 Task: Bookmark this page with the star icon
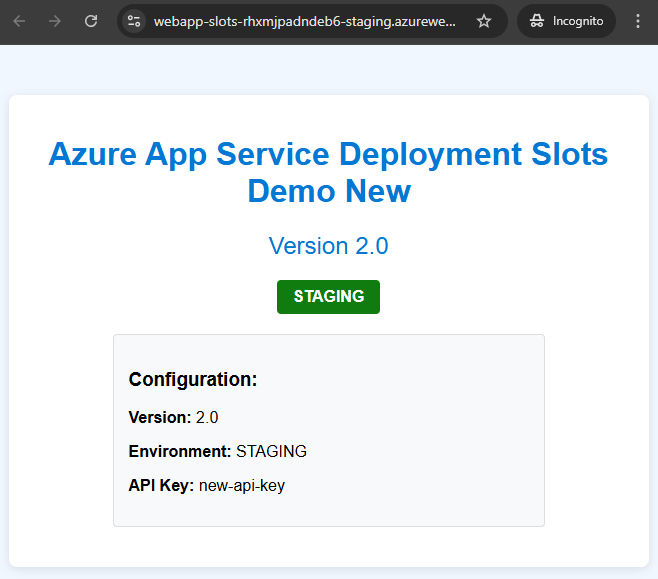(x=484, y=21)
